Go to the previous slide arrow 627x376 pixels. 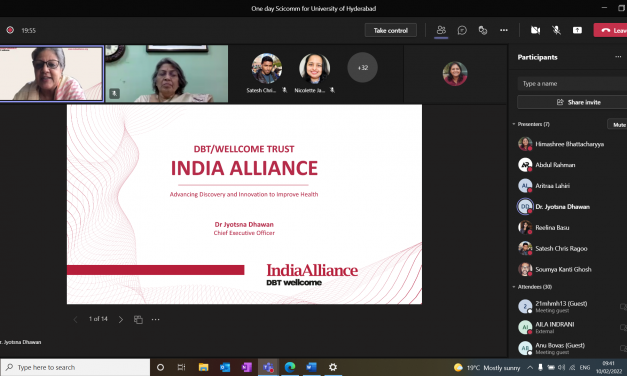tap(75, 319)
